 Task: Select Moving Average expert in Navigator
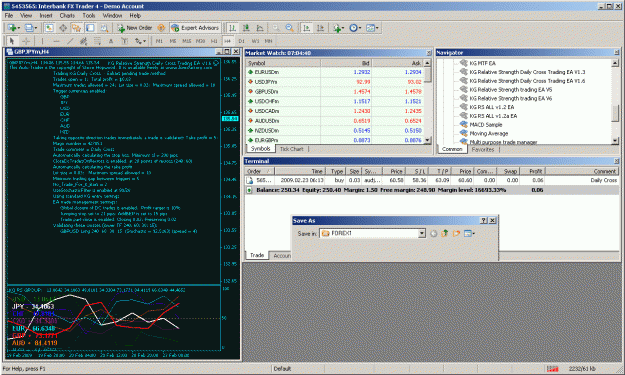point(488,134)
